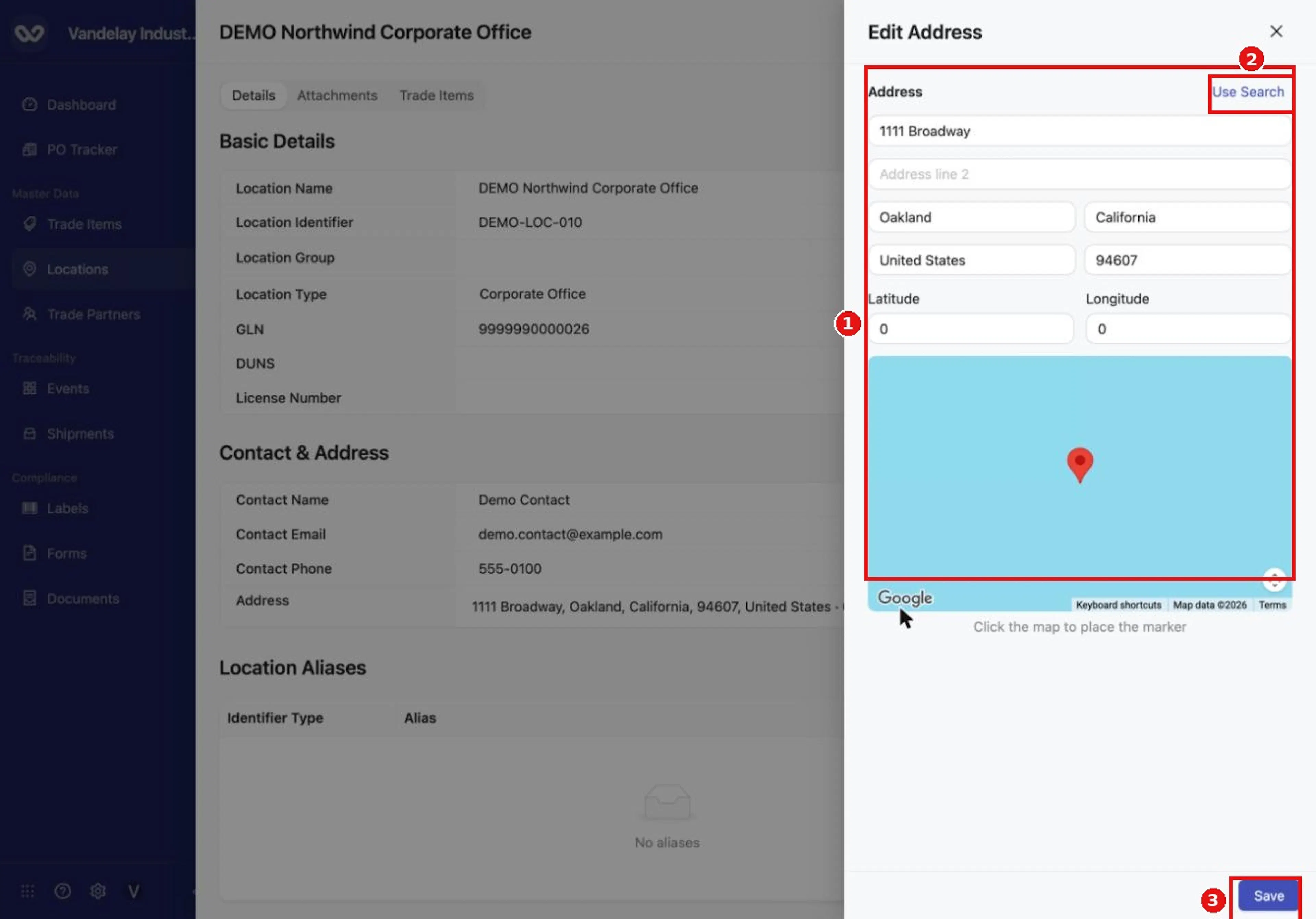
Task: Click the Identifier Type column header
Action: pos(275,718)
